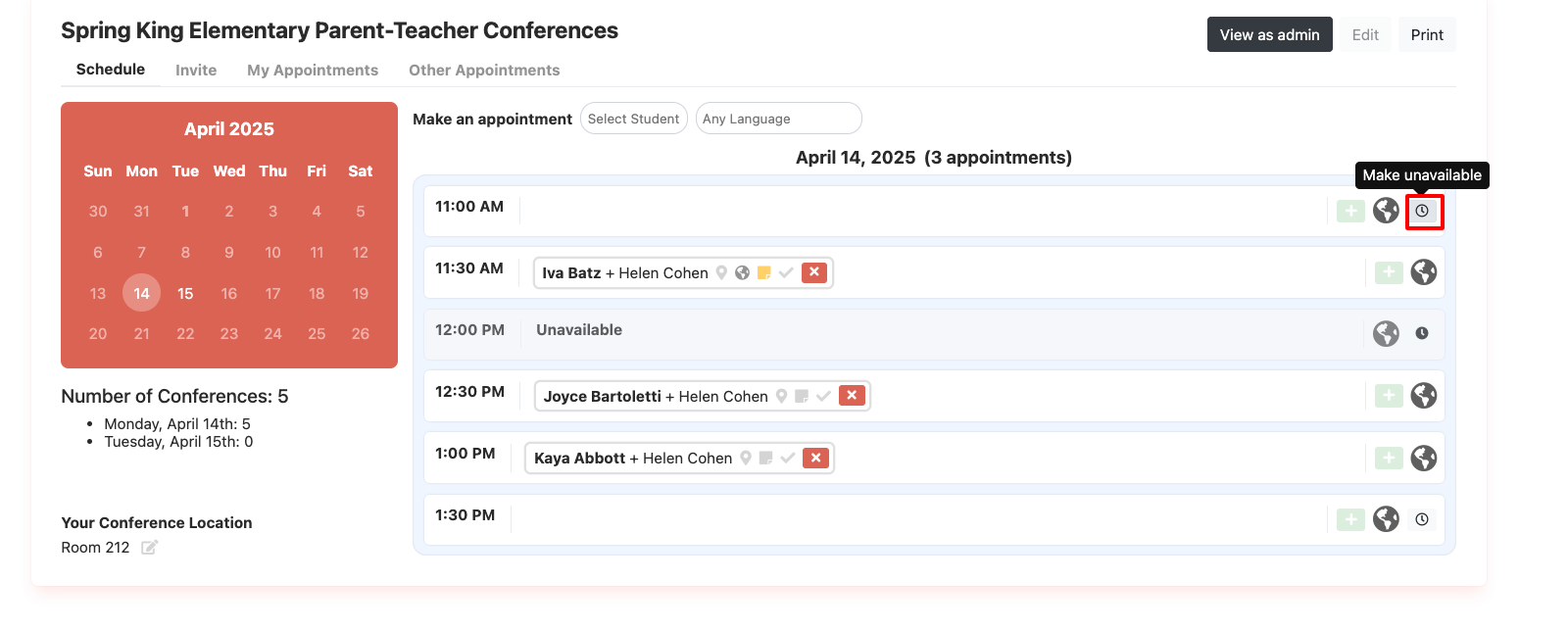Toggle confirmation check on Iva Batz appointment
The height and width of the screenshot is (631, 1568).
click(x=787, y=272)
